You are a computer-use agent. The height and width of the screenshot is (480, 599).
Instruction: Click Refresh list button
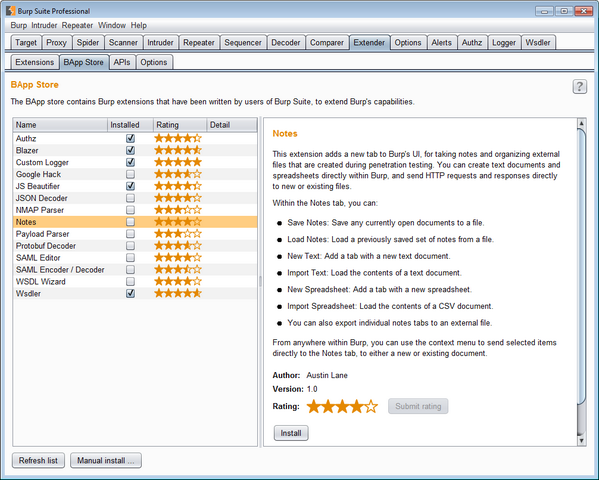point(38,461)
